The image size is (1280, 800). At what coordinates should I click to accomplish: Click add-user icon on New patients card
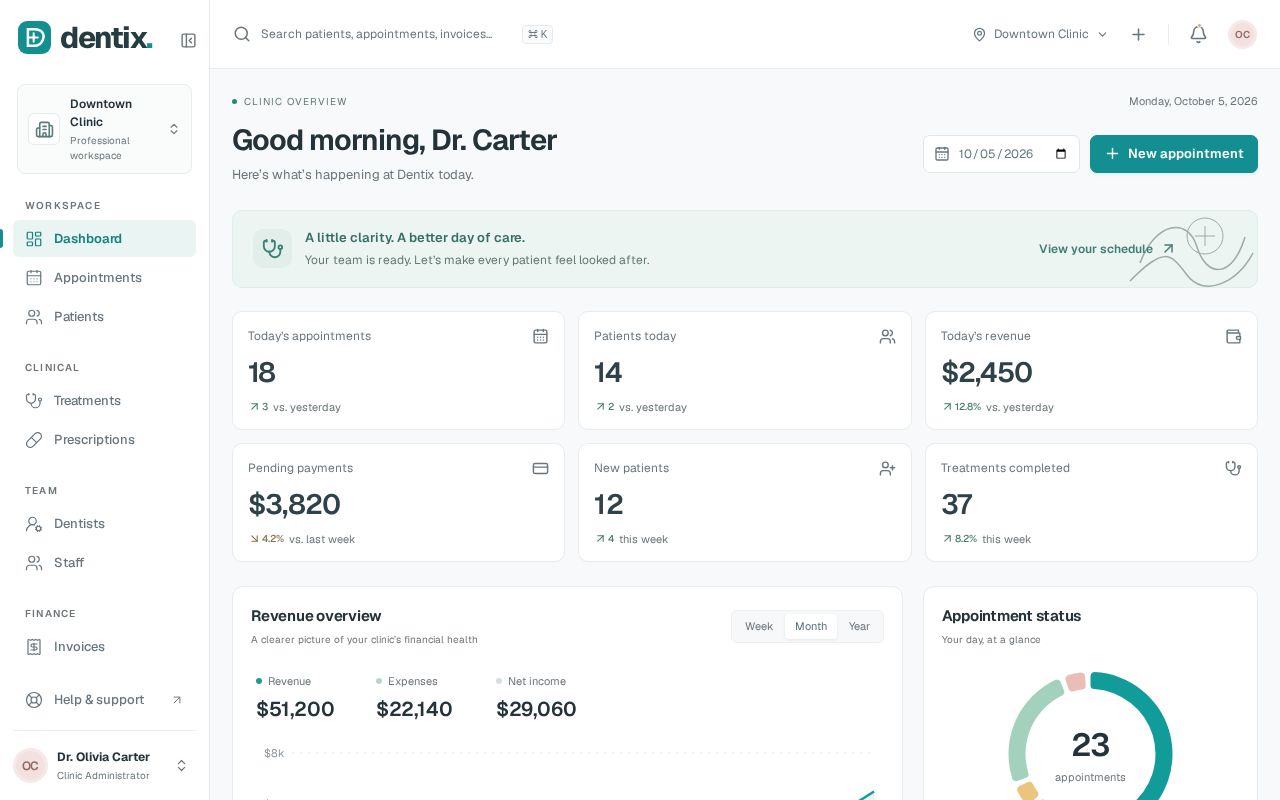click(887, 468)
